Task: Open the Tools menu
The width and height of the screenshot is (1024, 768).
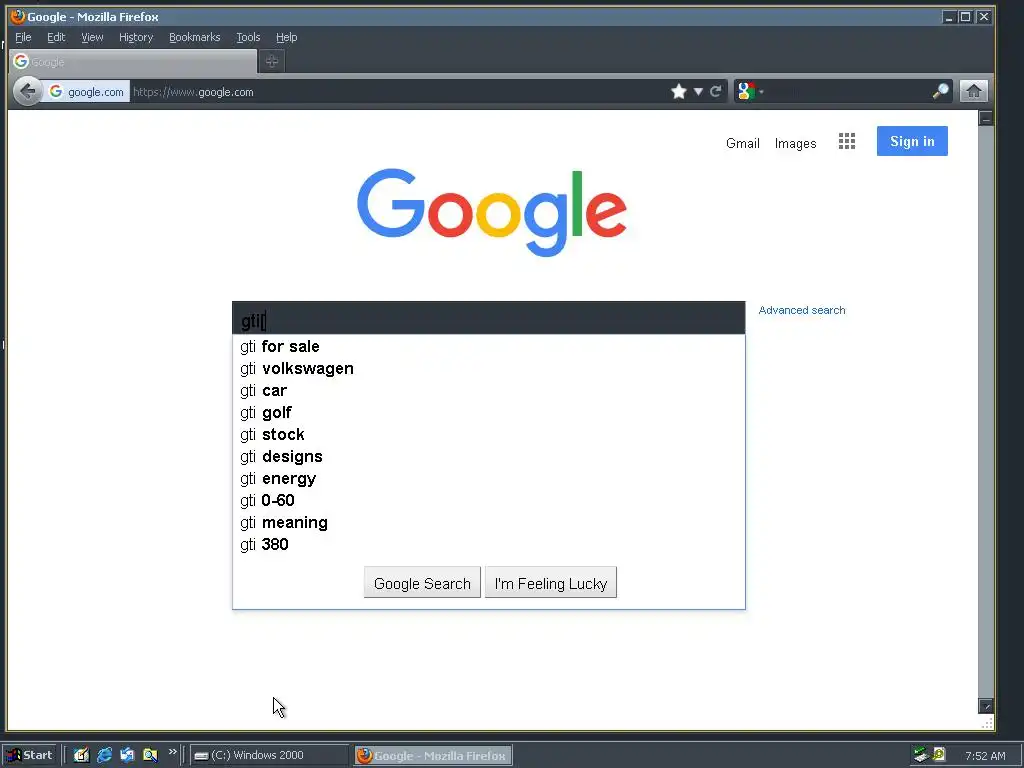Action: 248,37
